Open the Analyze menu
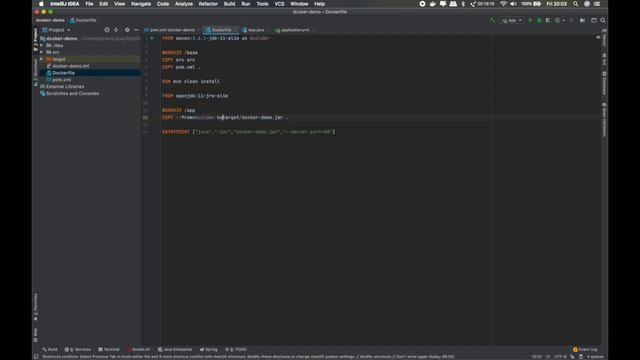This screenshot has height=360, width=640. 184,4
